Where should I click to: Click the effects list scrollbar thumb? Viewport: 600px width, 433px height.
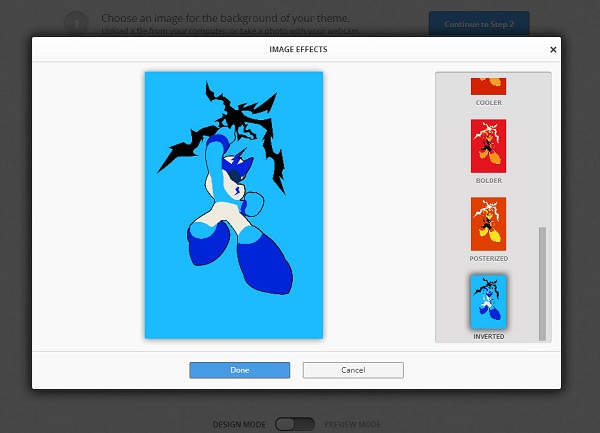543,282
